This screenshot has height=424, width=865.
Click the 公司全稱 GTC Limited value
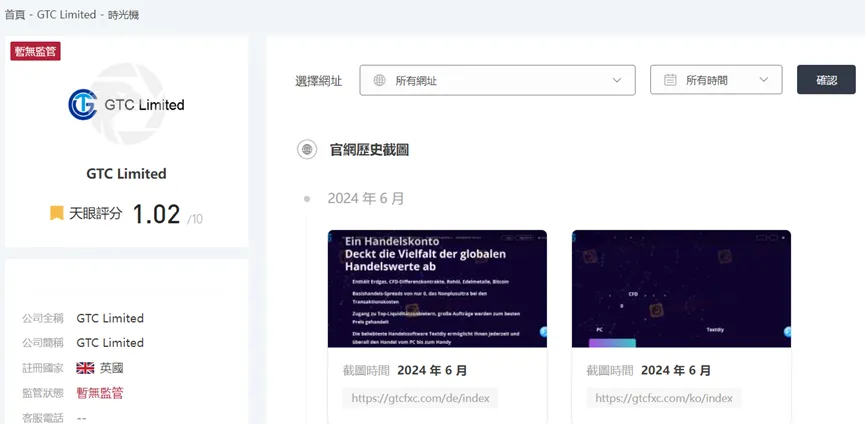pyautogui.click(x=110, y=318)
